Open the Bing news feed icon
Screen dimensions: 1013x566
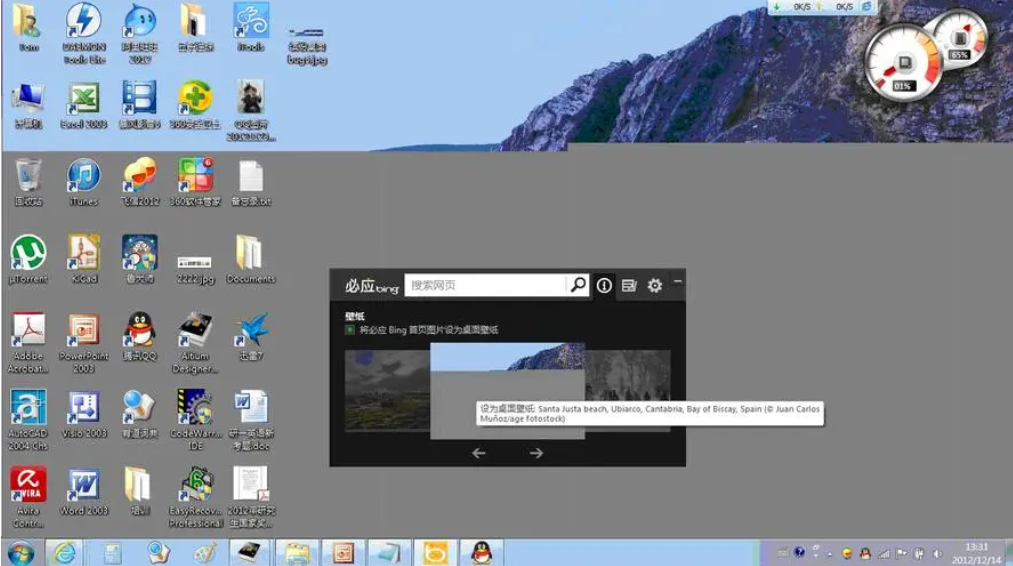pos(629,285)
